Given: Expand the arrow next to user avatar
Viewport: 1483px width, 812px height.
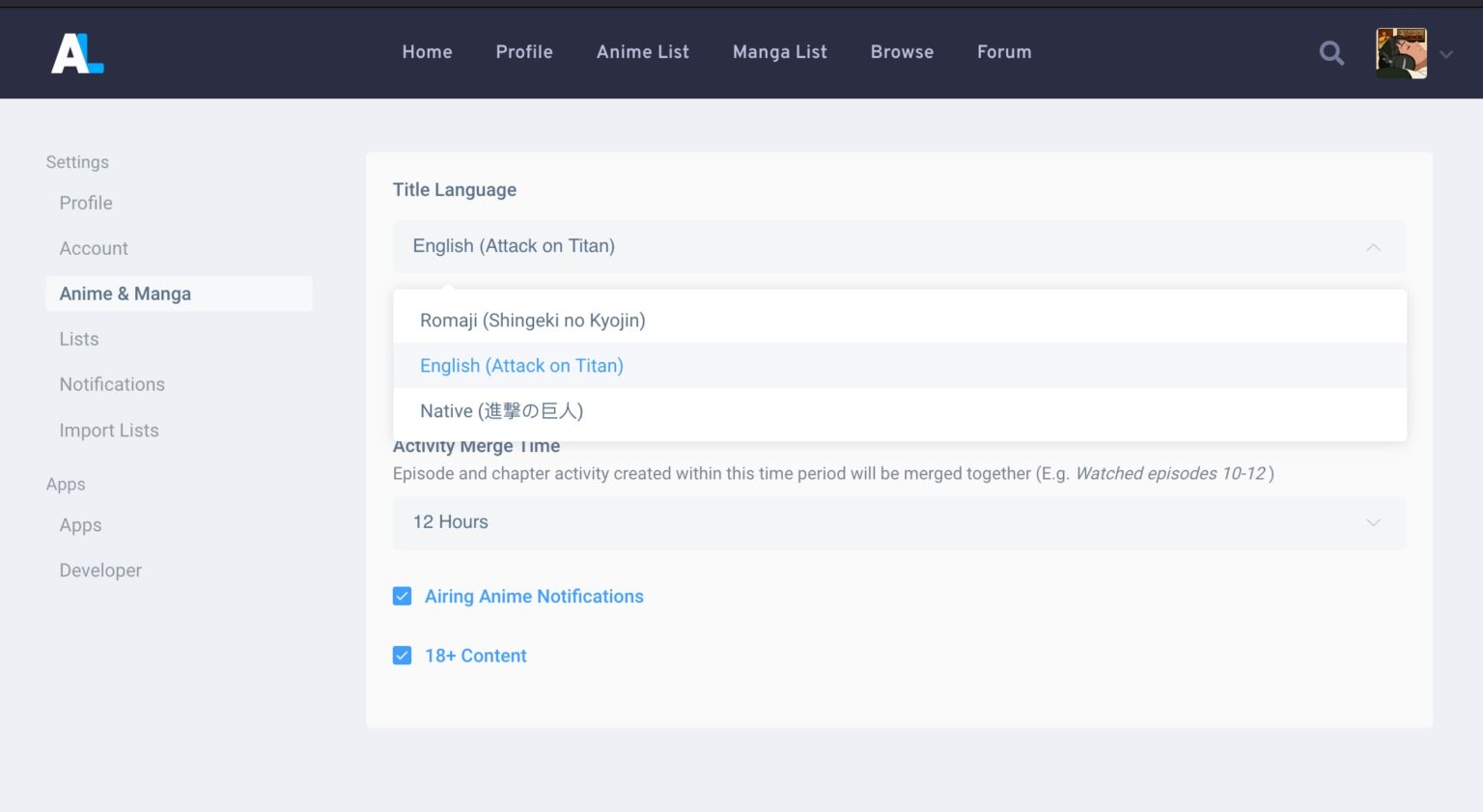Looking at the screenshot, I should (x=1446, y=55).
